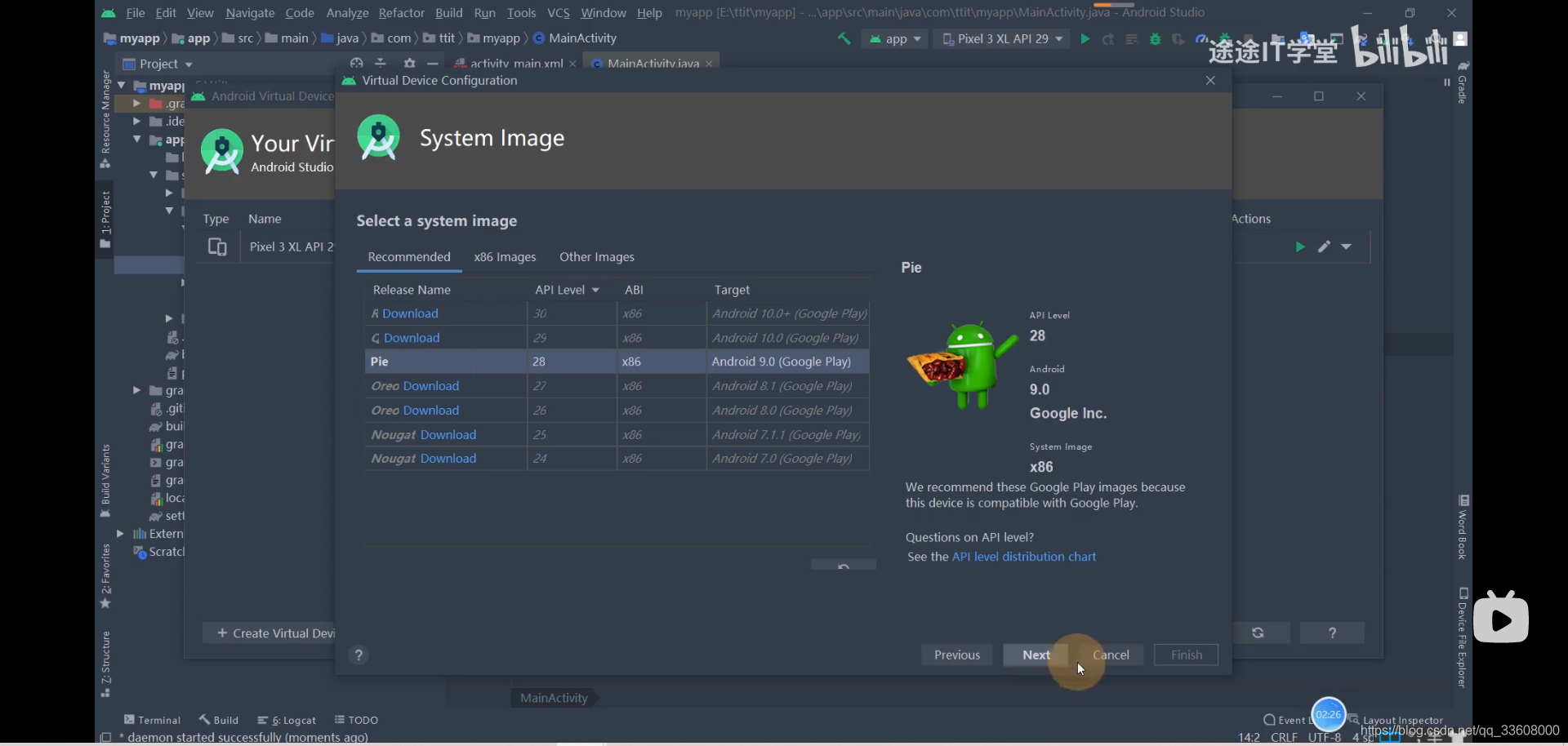This screenshot has height=746, width=1568.
Task: Expand the .gradle folder node
Action: pyautogui.click(x=136, y=104)
